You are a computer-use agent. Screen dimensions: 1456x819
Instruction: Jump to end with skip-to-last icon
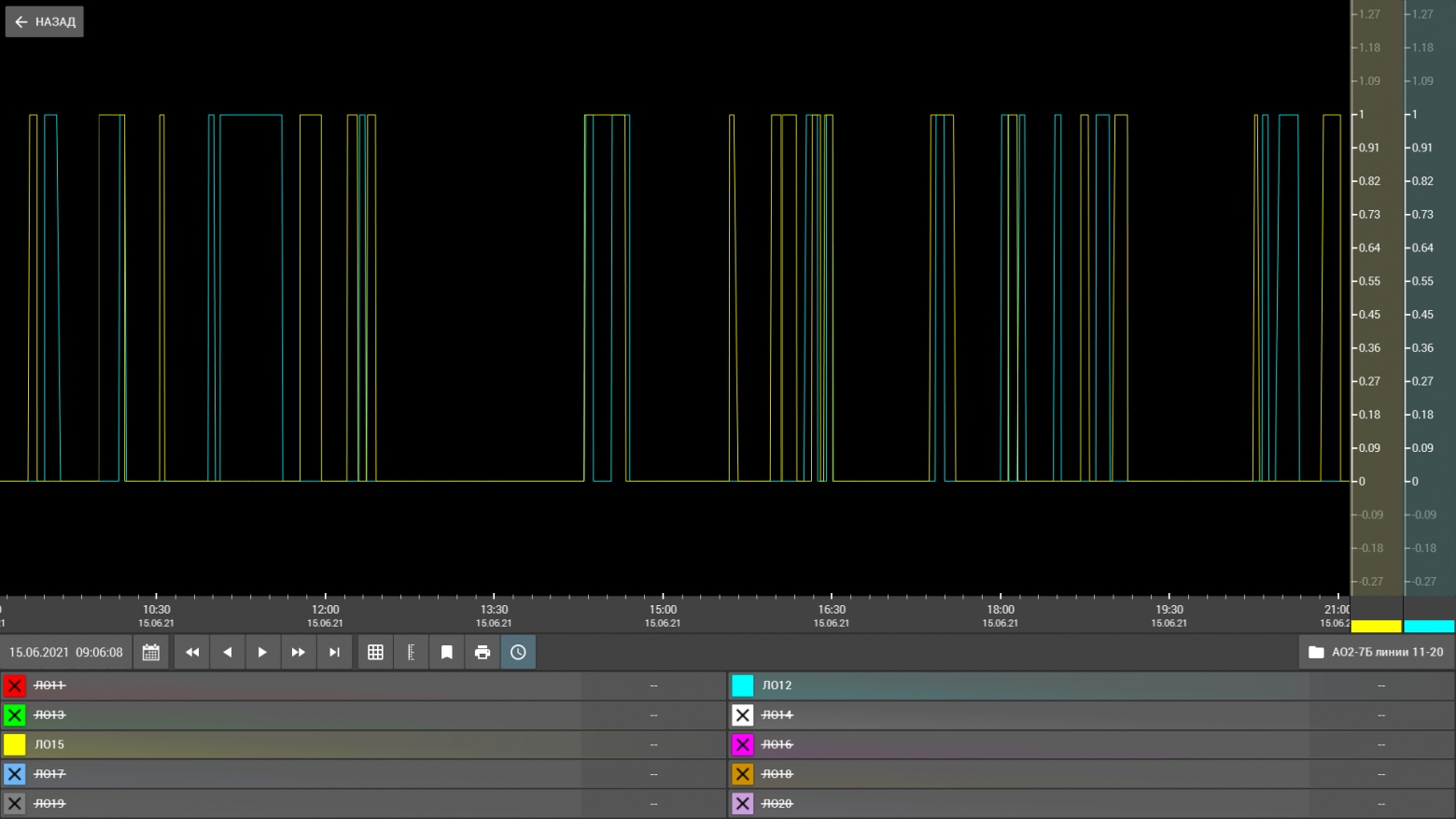[334, 652]
